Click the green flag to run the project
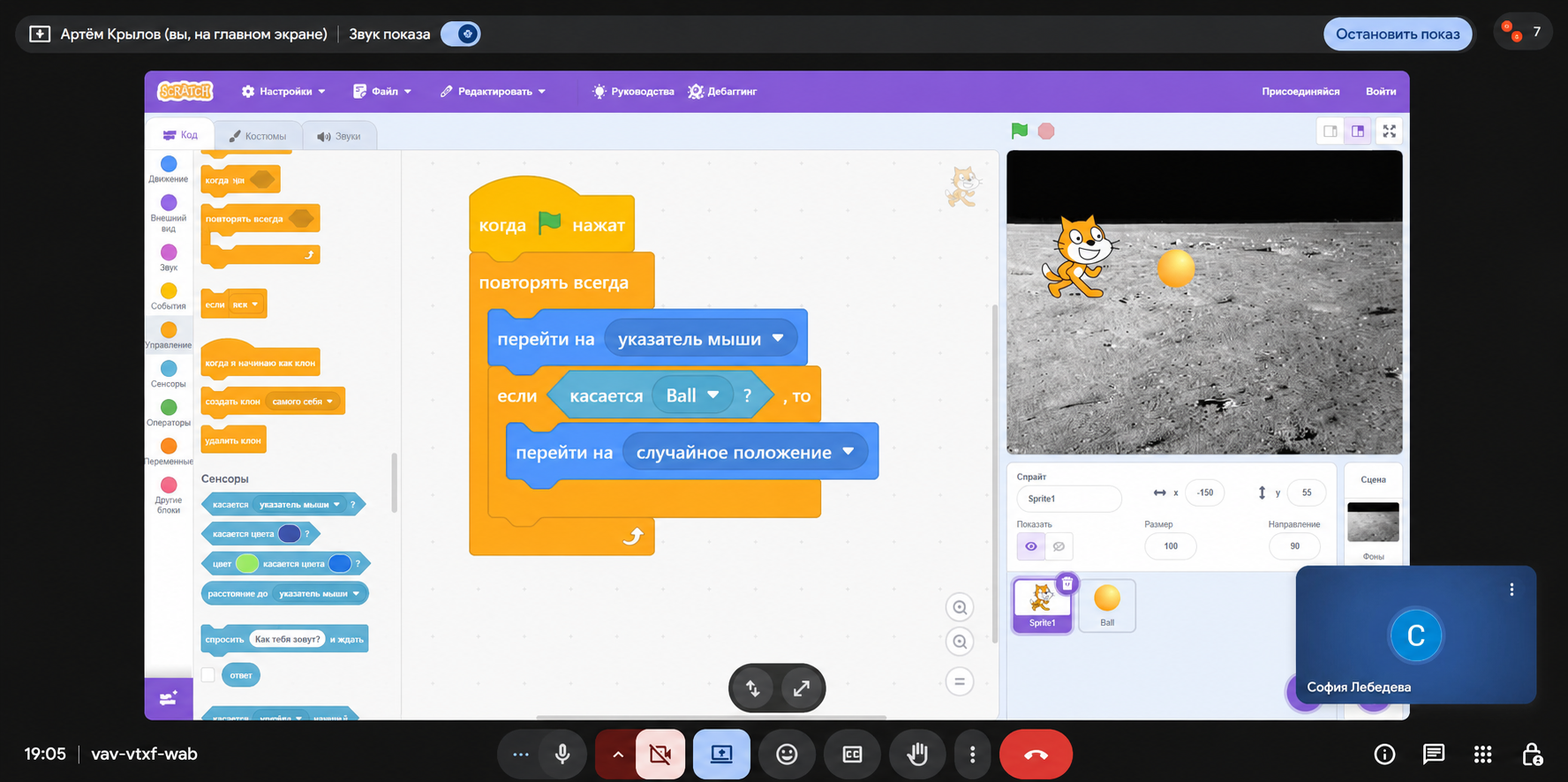The width and height of the screenshot is (1568, 782). pos(1020,131)
